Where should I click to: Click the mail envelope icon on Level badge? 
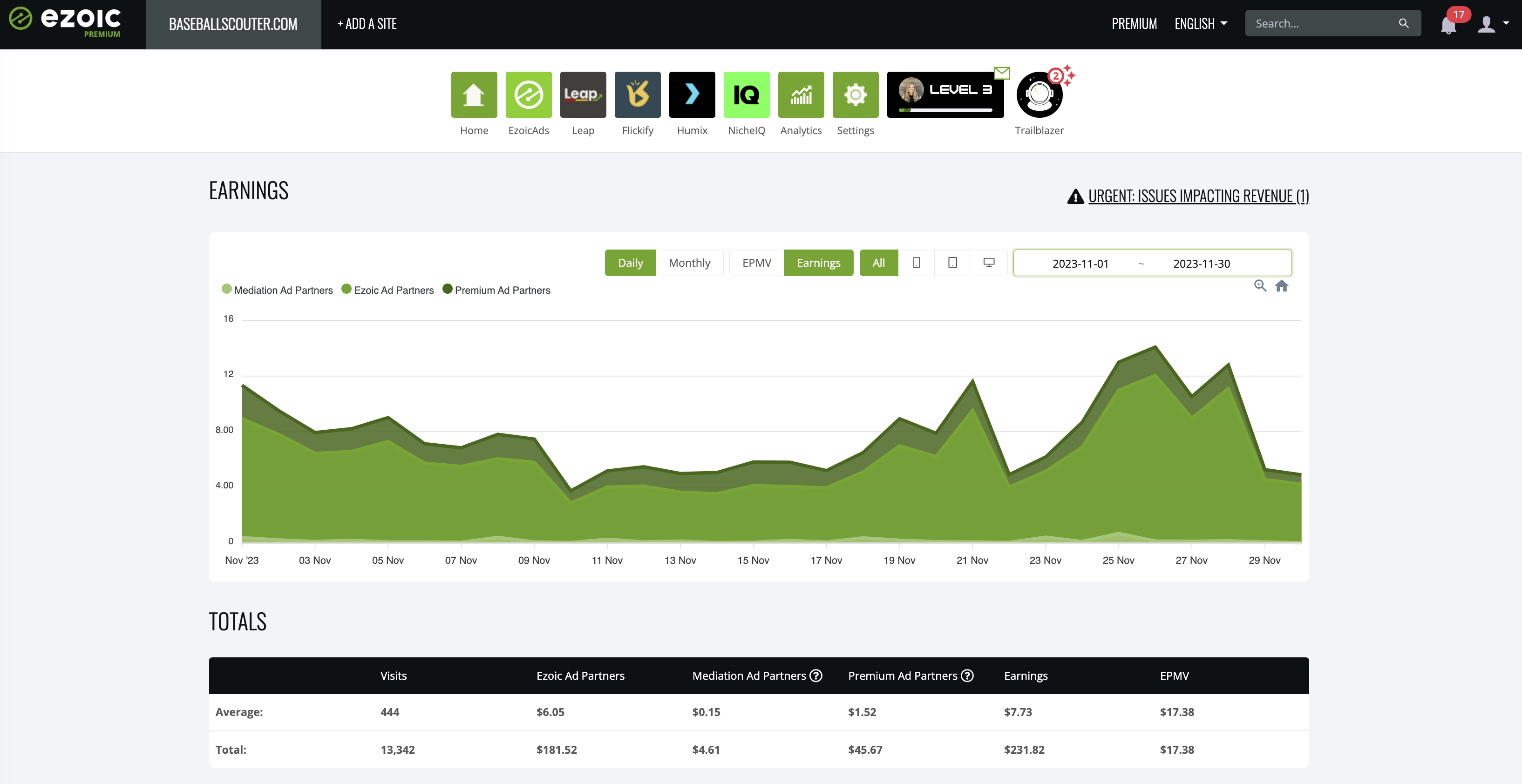pos(1002,73)
